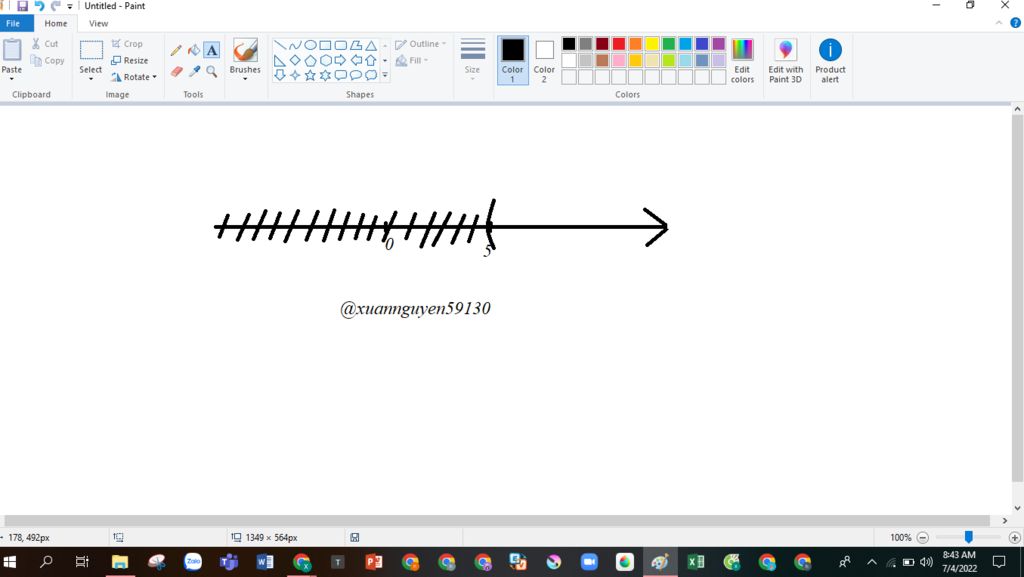Click the zoom slider handle
The image size is (1024, 577).
(968, 537)
